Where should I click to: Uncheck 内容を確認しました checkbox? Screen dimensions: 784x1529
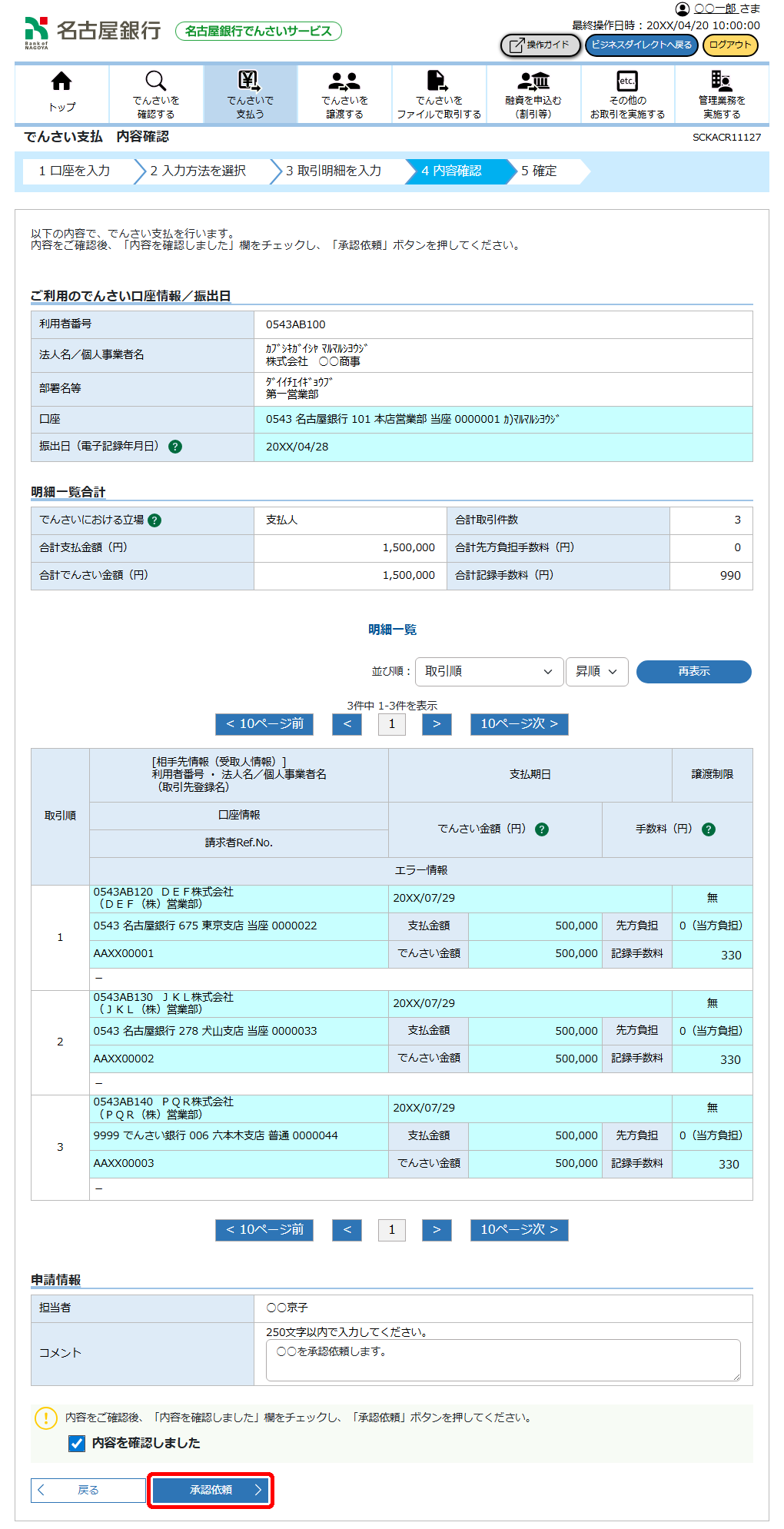pos(77,1444)
